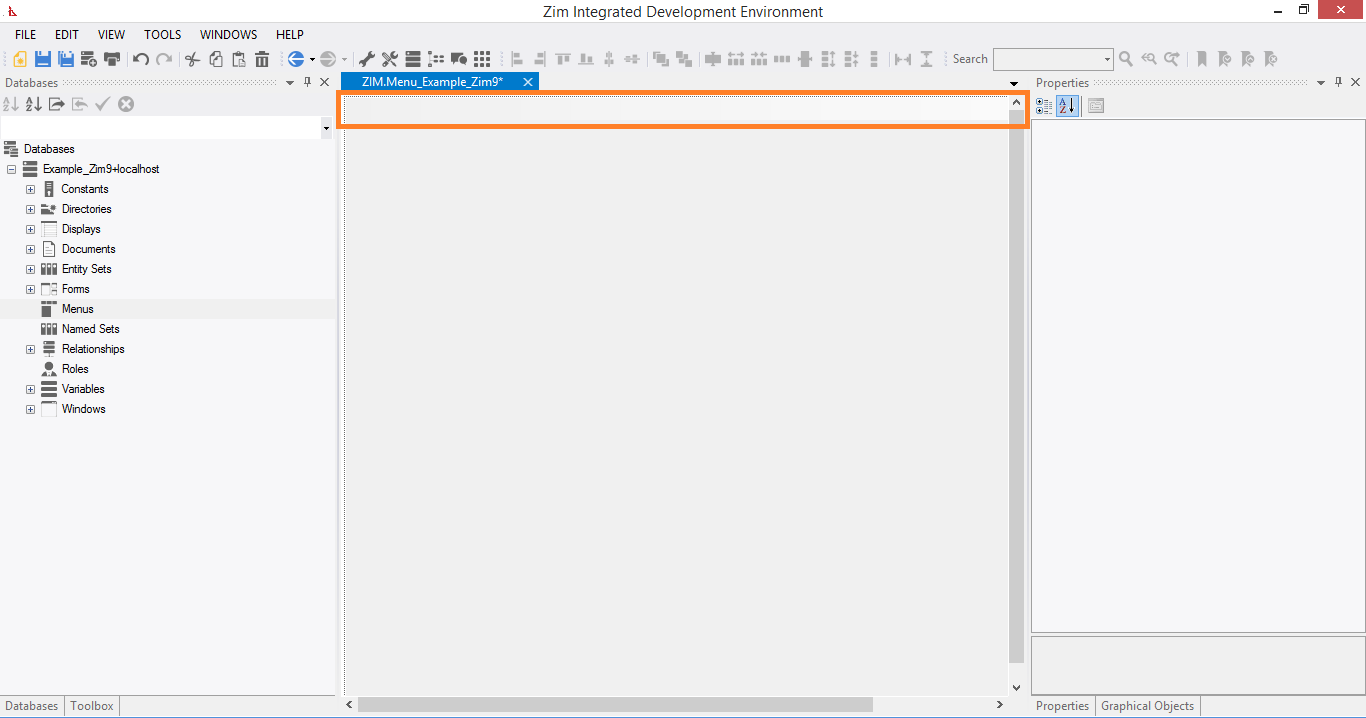Expand the Directories tree node
Image resolution: width=1366 pixels, height=718 pixels.
tap(30, 209)
